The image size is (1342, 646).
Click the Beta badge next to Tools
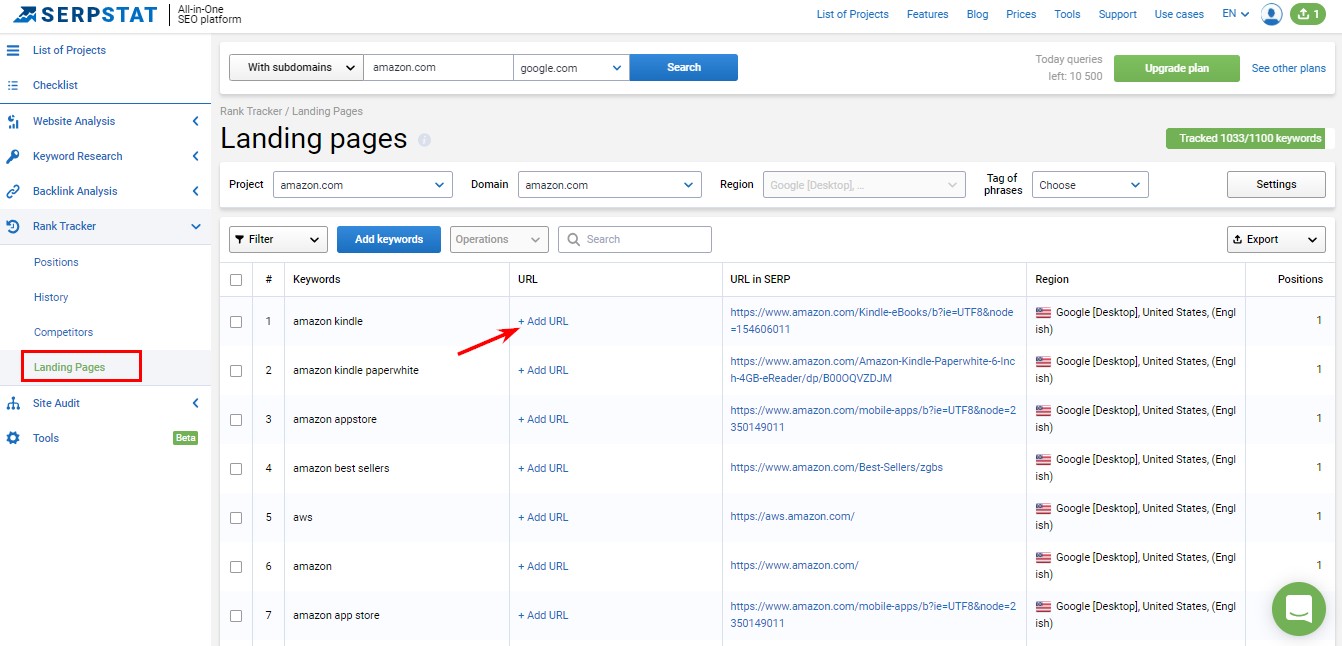click(x=185, y=438)
